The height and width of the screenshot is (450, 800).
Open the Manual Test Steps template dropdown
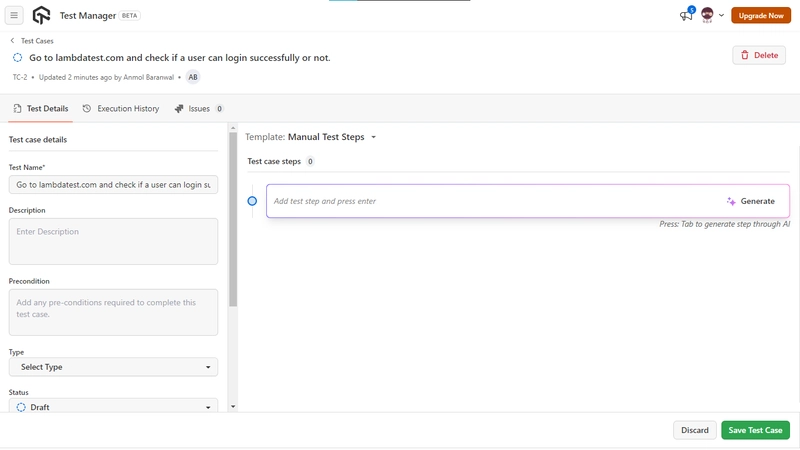332,137
